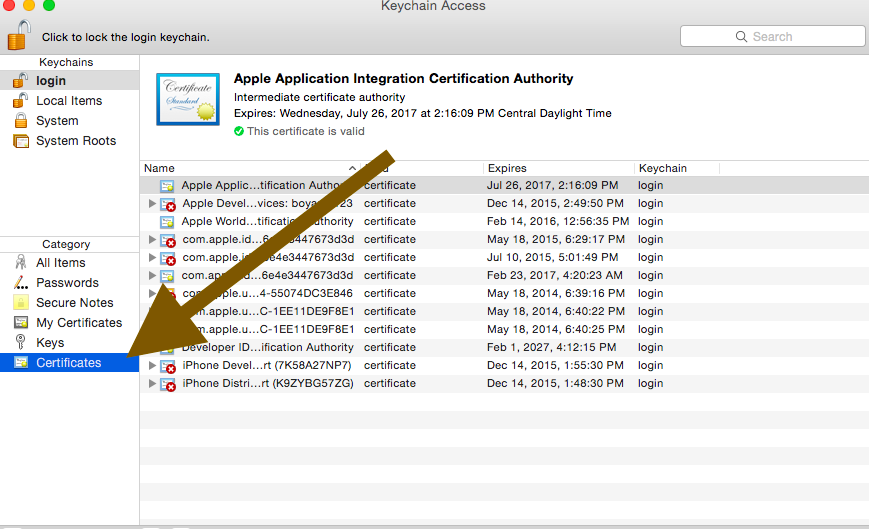This screenshot has width=869, height=529.
Task: Expand the May 18, 2015 com.apple.id certificate
Action: pos(152,239)
